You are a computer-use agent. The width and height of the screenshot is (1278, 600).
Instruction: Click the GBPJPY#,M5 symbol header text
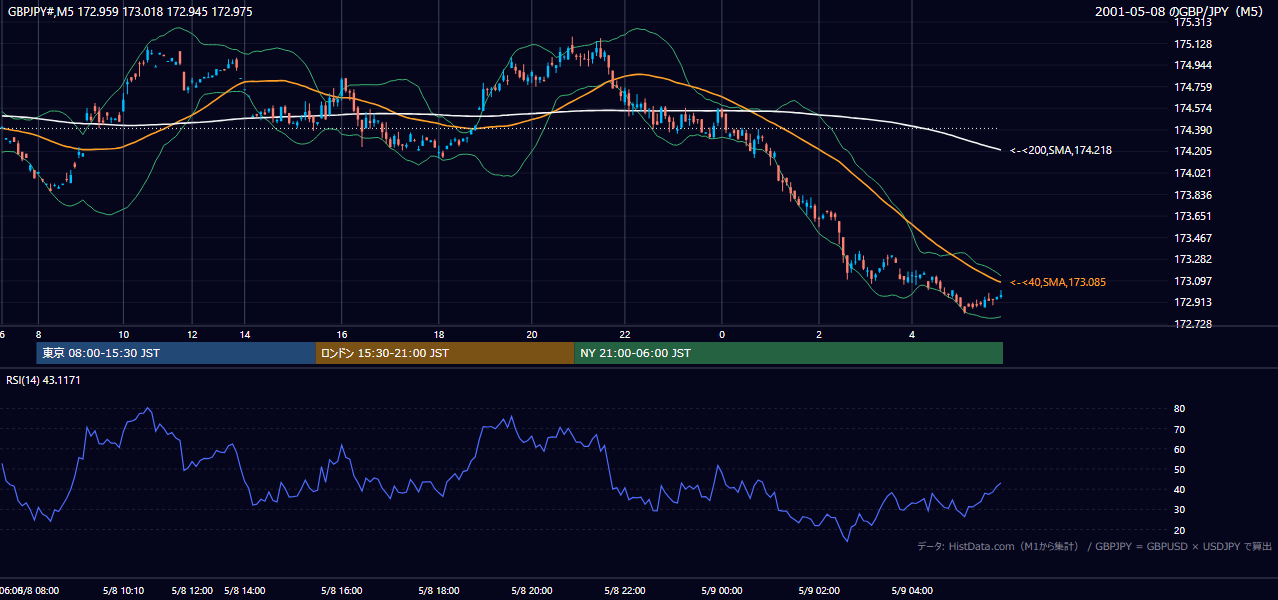tap(130, 12)
